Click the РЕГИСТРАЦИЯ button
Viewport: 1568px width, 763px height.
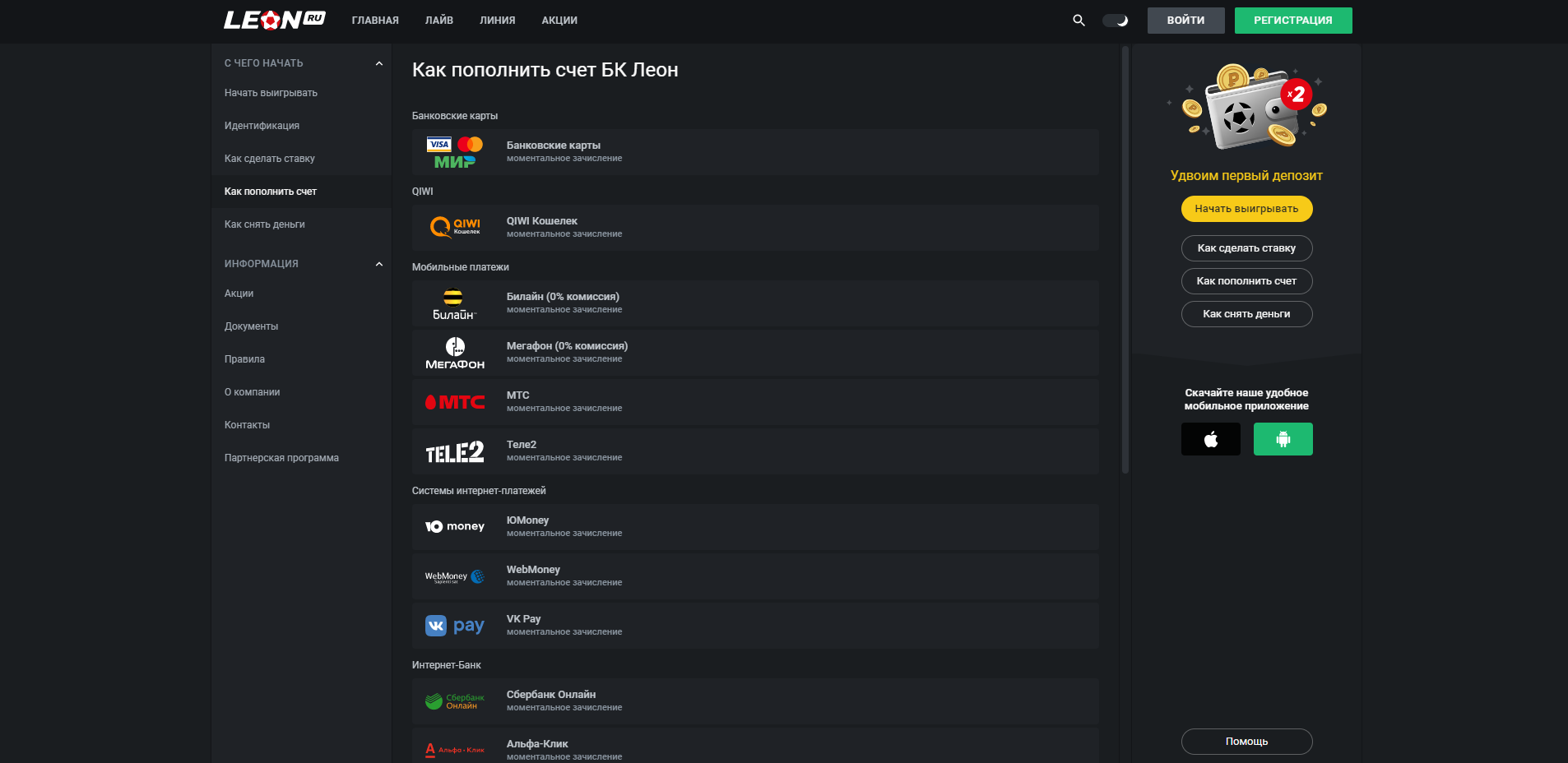[x=1293, y=21]
